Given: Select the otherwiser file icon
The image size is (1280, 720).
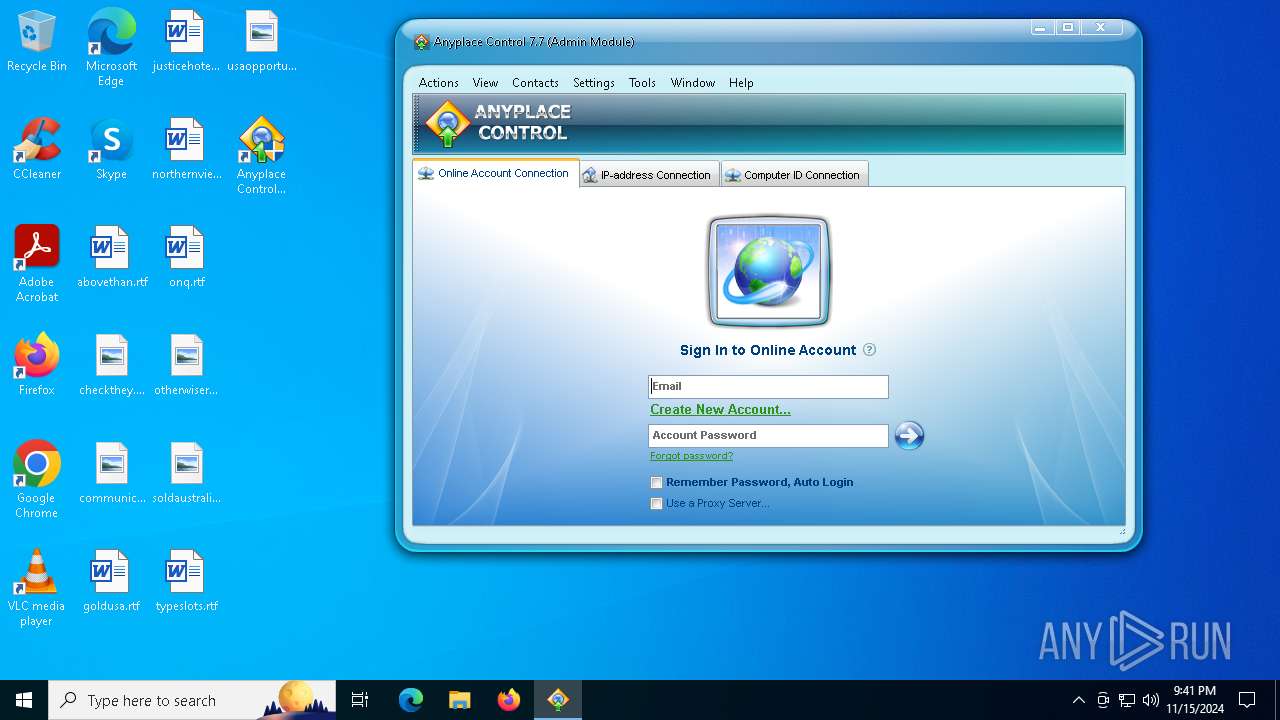Looking at the screenshot, I should pyautogui.click(x=186, y=365).
